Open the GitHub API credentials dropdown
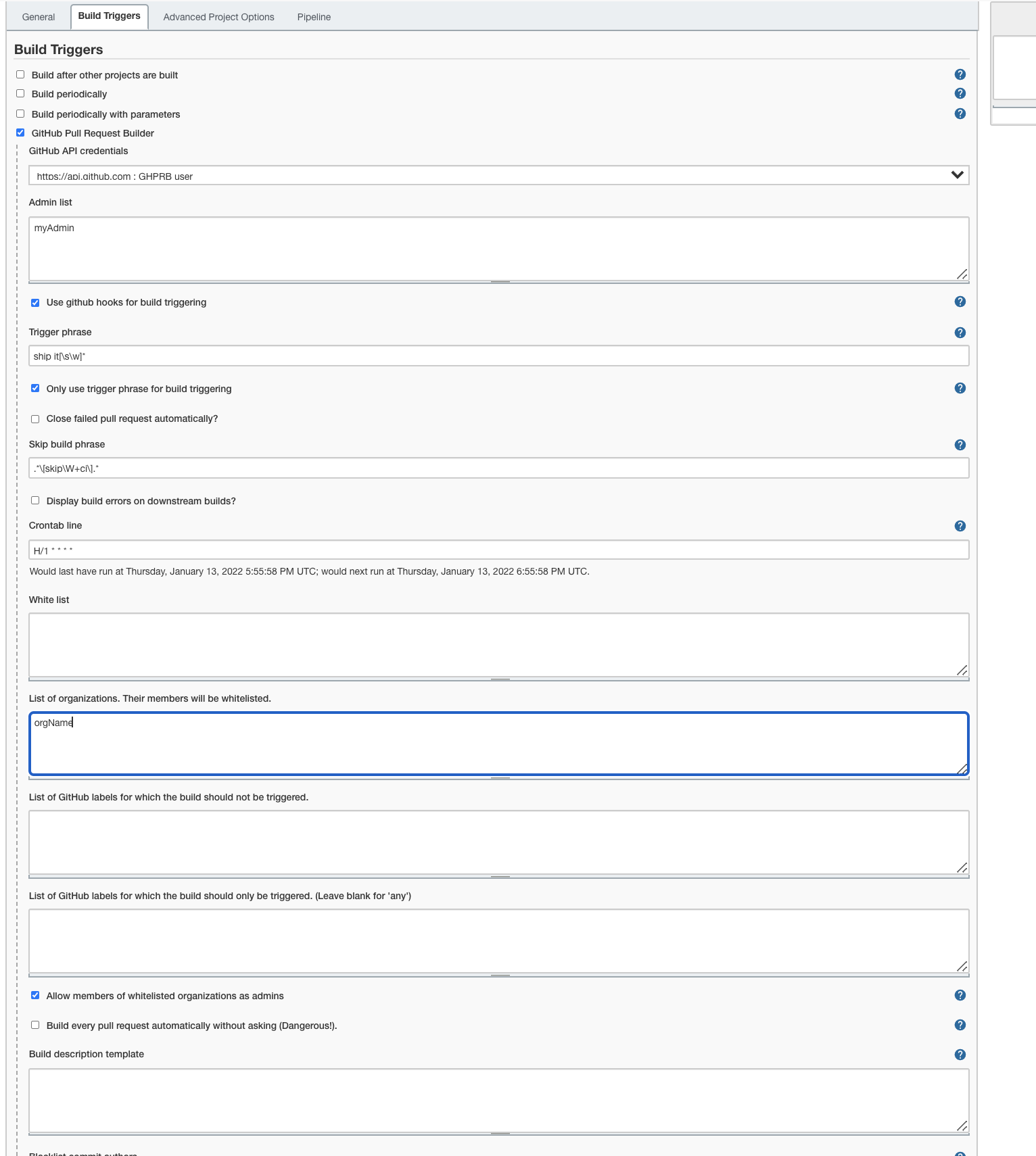 point(498,176)
